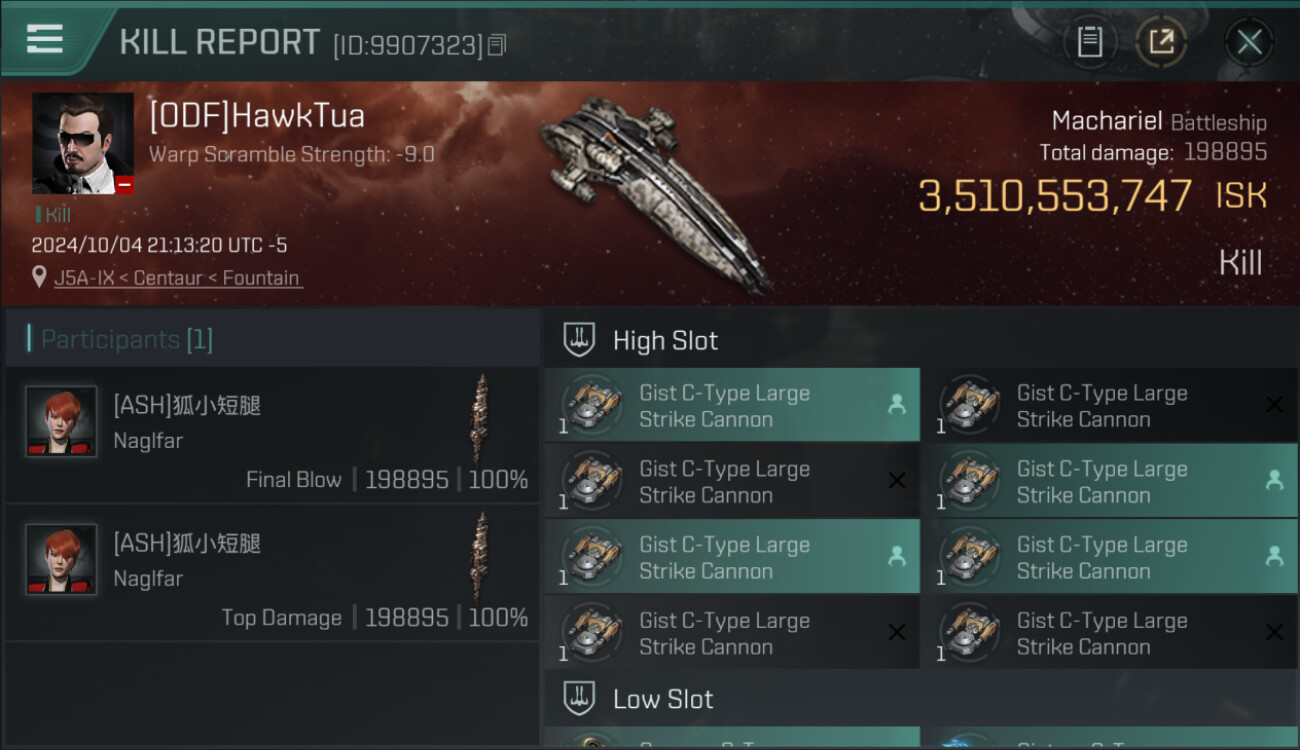This screenshot has height=750, width=1300.
Task: Share the kill report via export icon
Action: 1161,42
